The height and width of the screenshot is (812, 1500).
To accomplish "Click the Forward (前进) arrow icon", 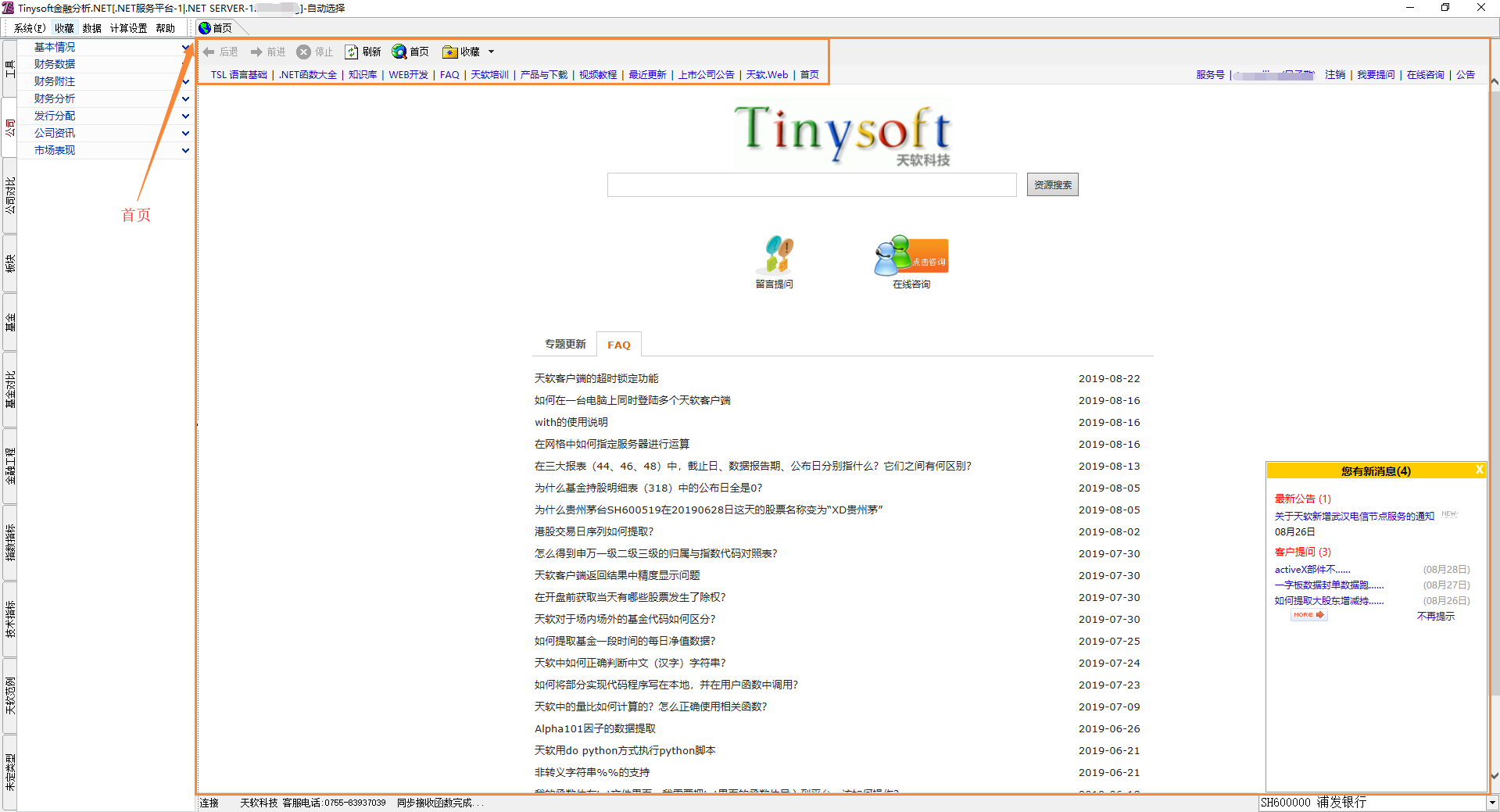I will point(256,52).
